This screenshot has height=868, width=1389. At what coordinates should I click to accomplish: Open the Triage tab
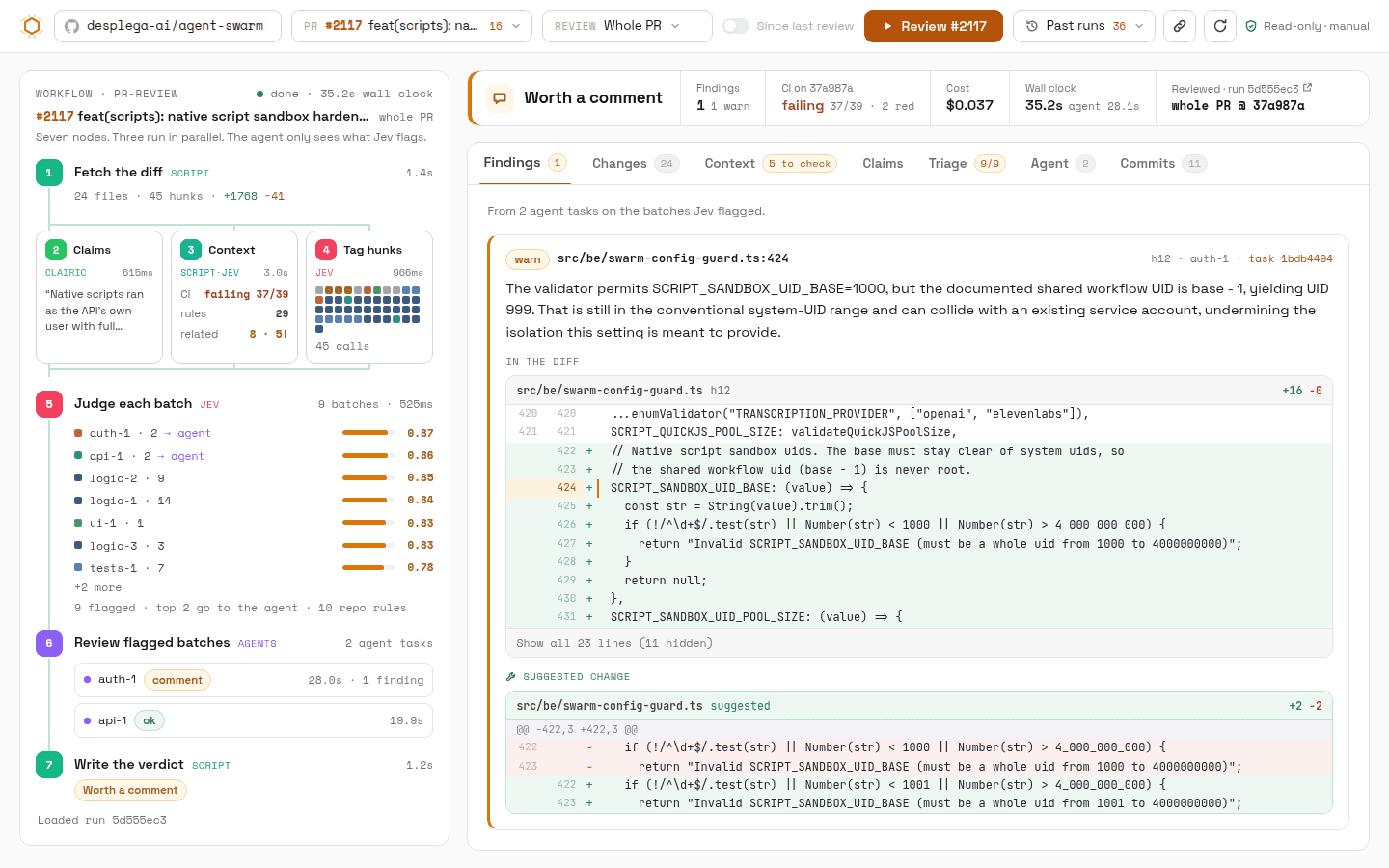pos(967,164)
